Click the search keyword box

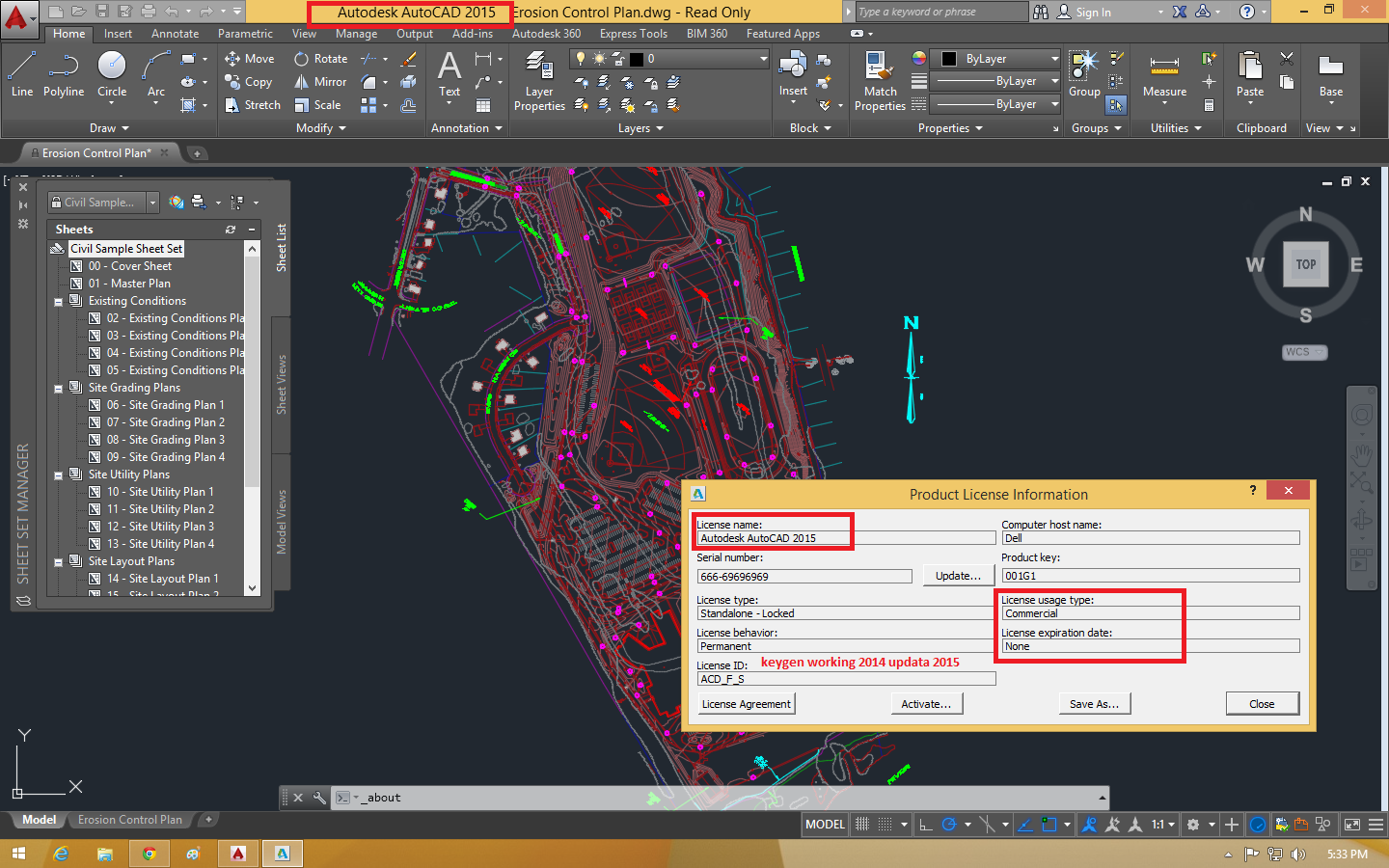pos(941,12)
